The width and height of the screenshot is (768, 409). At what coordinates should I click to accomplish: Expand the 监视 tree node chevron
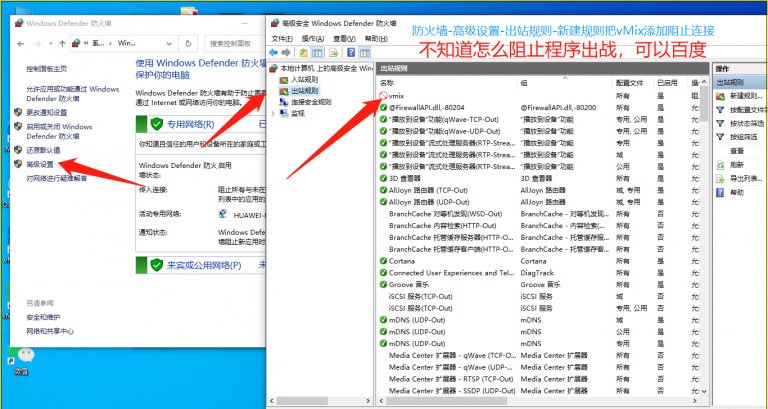[x=273, y=114]
